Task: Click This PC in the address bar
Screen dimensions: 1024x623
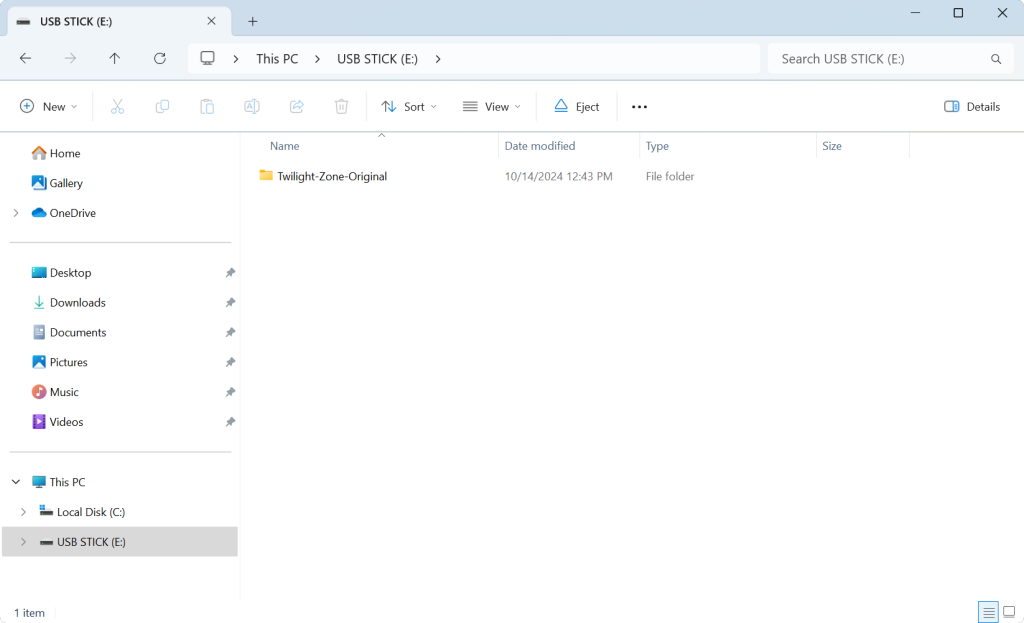Action: (x=277, y=59)
